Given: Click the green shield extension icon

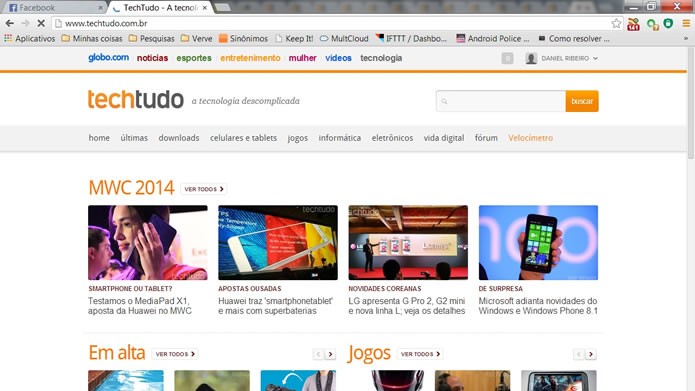Looking at the screenshot, I should (x=668, y=23).
